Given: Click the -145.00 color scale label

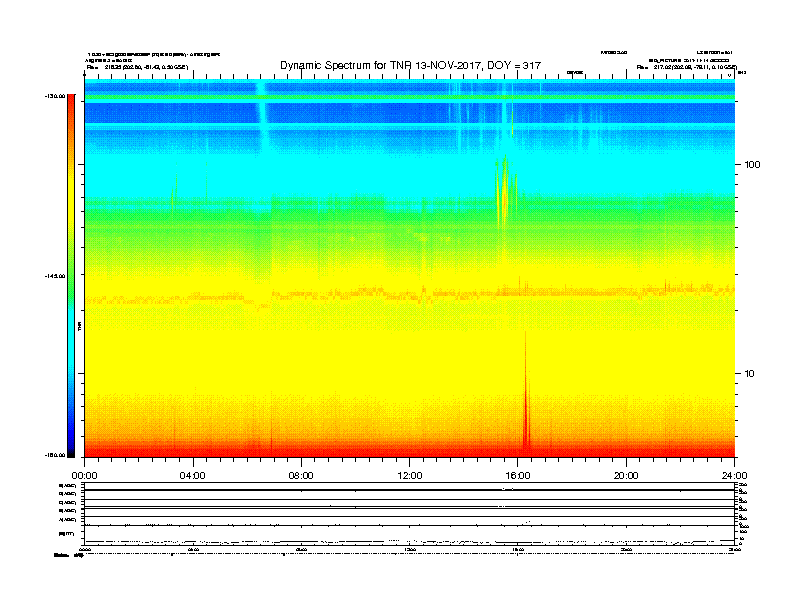Looking at the screenshot, I should pos(55,276).
